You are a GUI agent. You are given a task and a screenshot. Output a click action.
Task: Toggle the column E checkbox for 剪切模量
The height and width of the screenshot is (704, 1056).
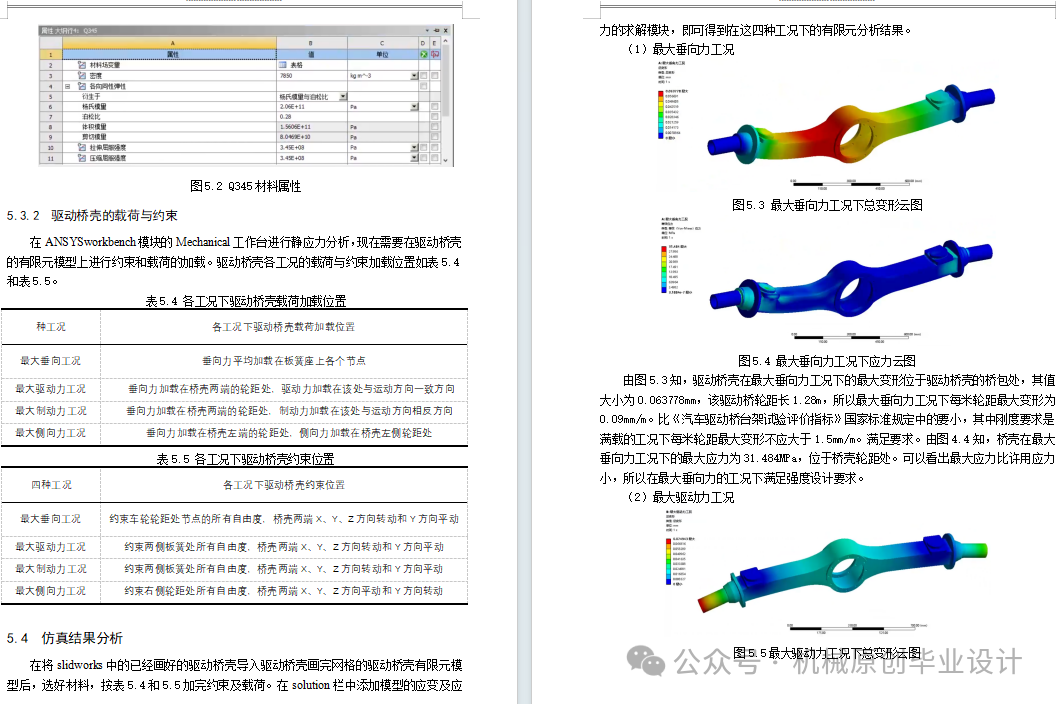434,137
